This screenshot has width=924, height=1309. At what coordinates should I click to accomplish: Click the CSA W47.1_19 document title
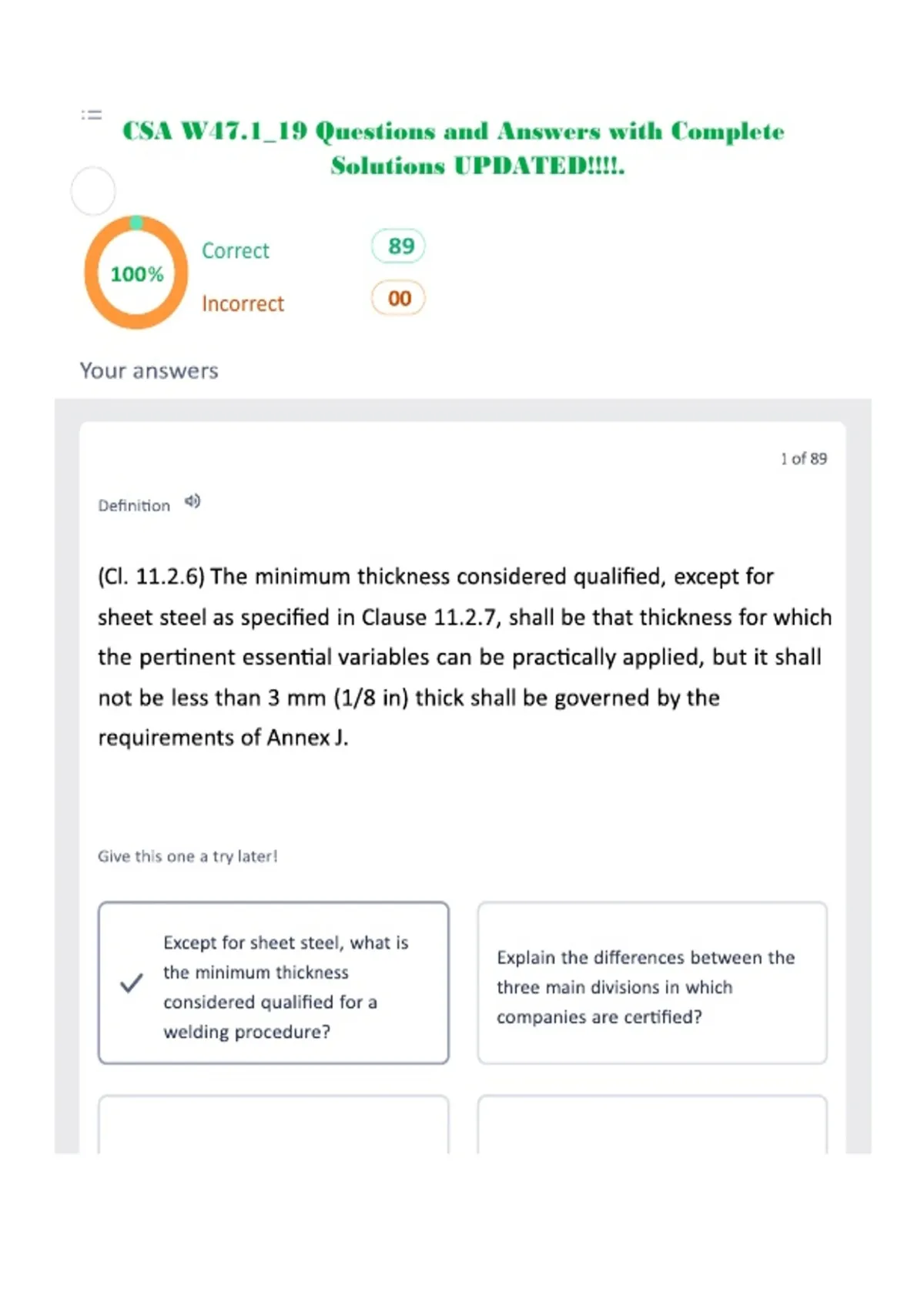pos(454,148)
